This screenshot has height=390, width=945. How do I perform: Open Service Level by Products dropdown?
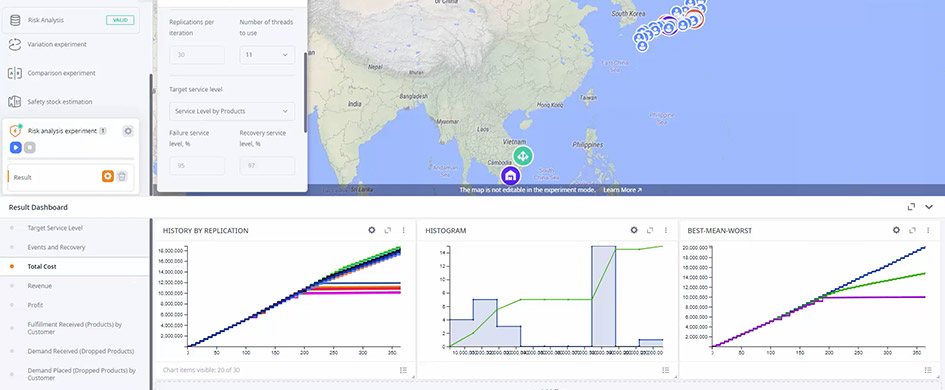tap(232, 112)
